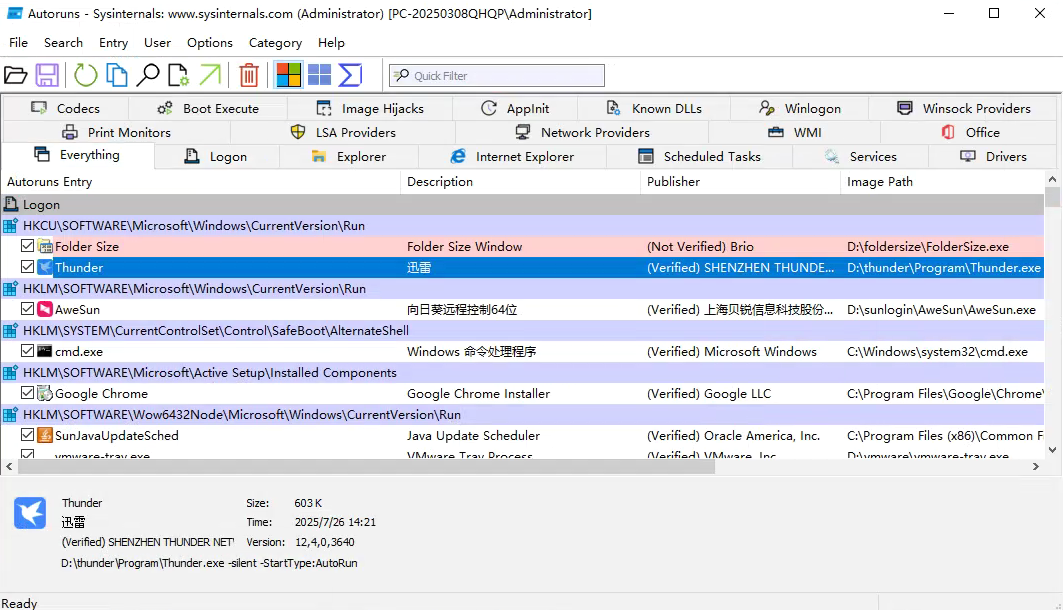Switch to the Internet Explorer tab
Image resolution: width=1063 pixels, height=610 pixels.
tap(512, 157)
